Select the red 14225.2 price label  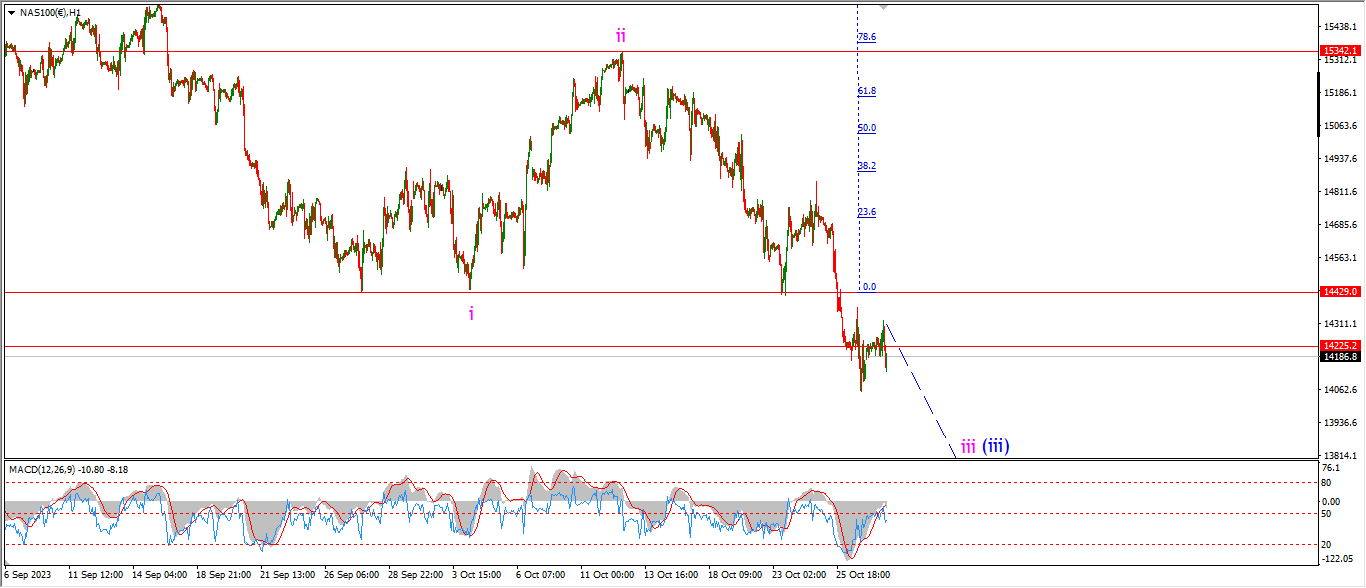tap(1339, 345)
